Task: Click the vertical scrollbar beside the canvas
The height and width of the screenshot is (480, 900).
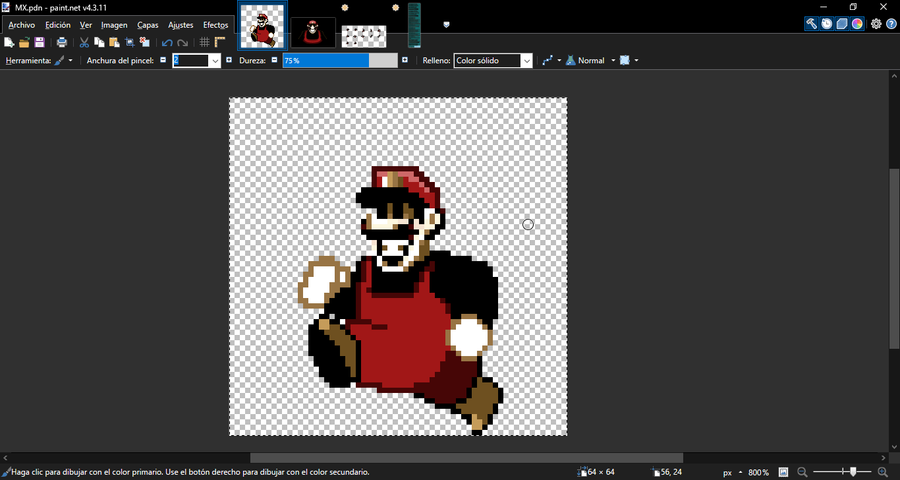Action: click(895, 258)
